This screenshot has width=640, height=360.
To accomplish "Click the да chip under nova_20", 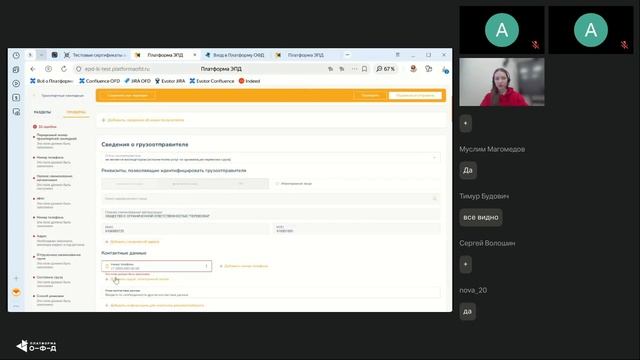I will click(467, 311).
